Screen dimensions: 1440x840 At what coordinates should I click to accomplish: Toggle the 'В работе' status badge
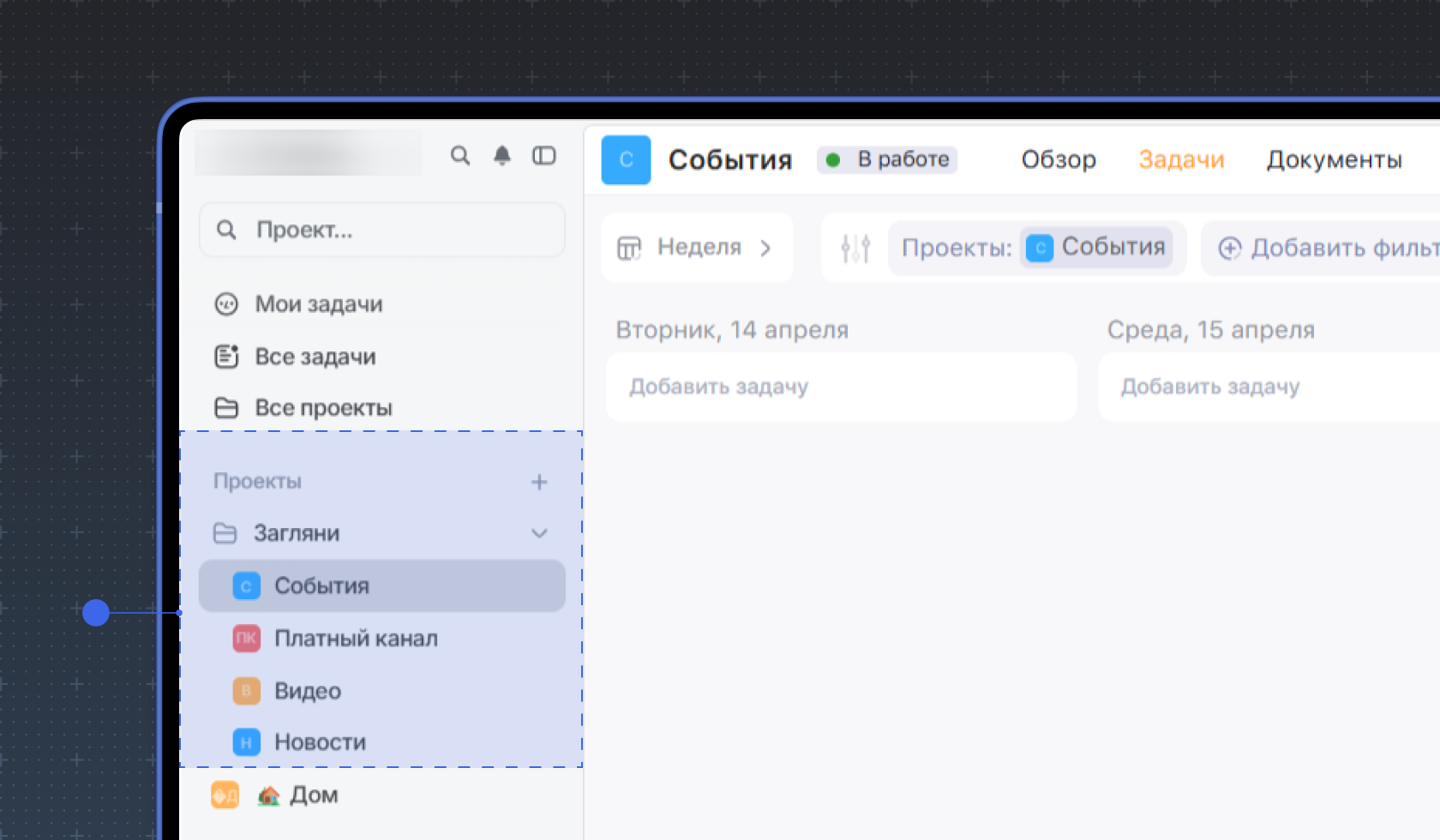[887, 159]
